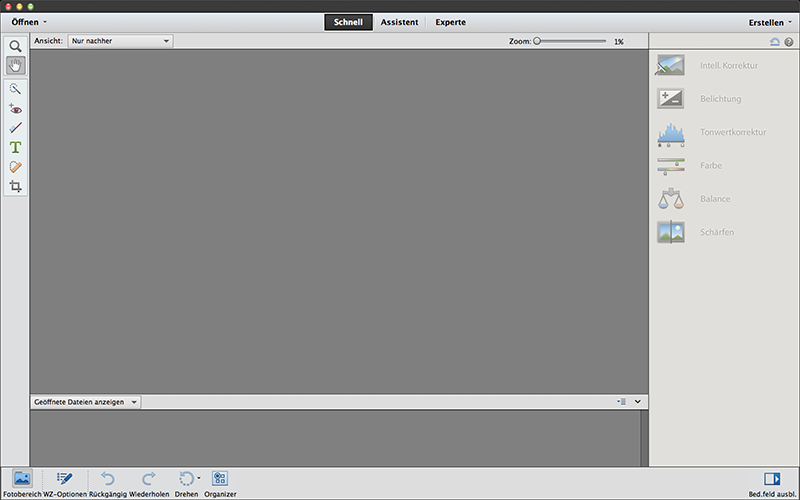The width and height of the screenshot is (800, 500).
Task: Click the Farbe label text
Action: click(711, 165)
